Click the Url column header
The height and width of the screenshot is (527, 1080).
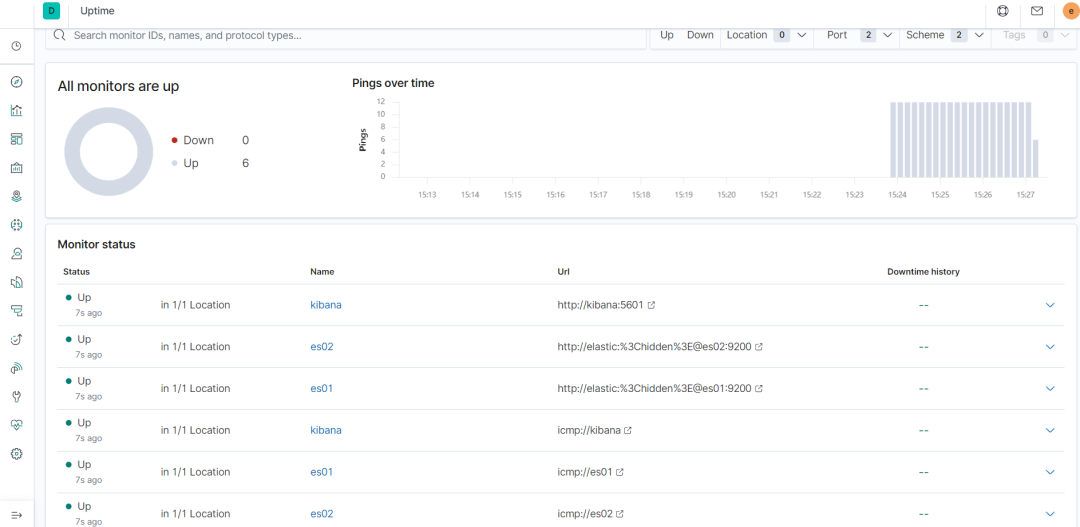[563, 271]
